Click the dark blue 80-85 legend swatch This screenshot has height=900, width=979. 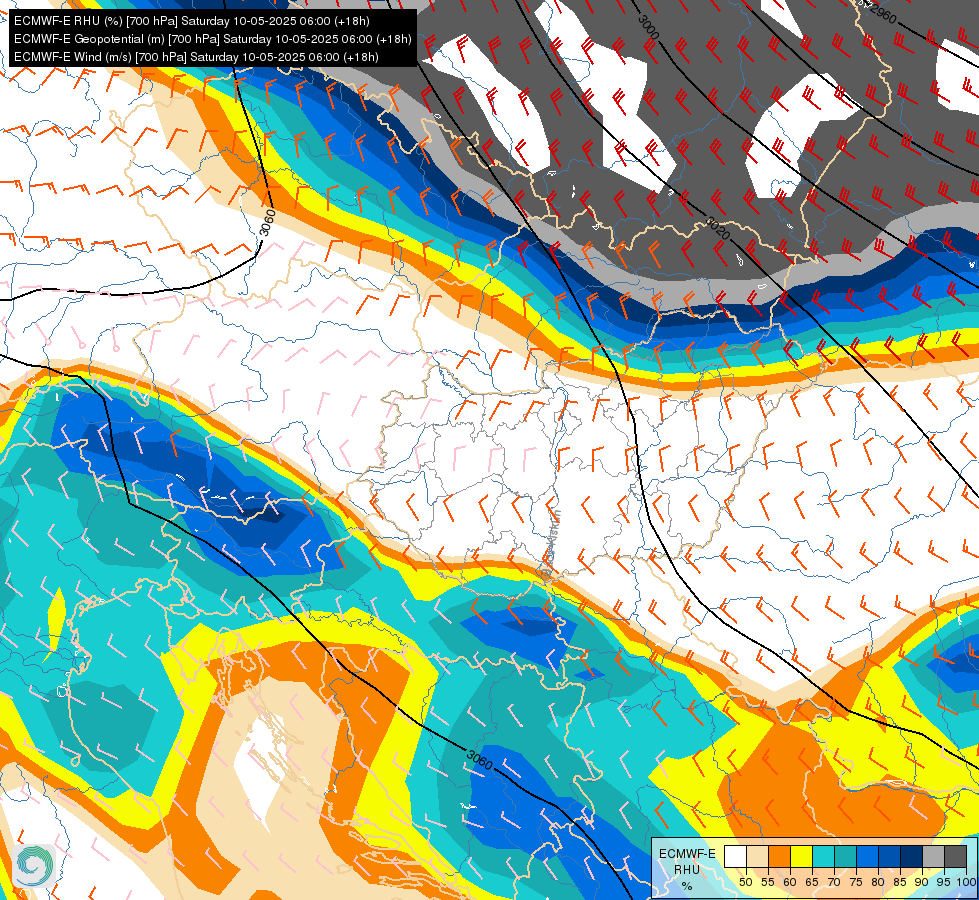(x=889, y=856)
